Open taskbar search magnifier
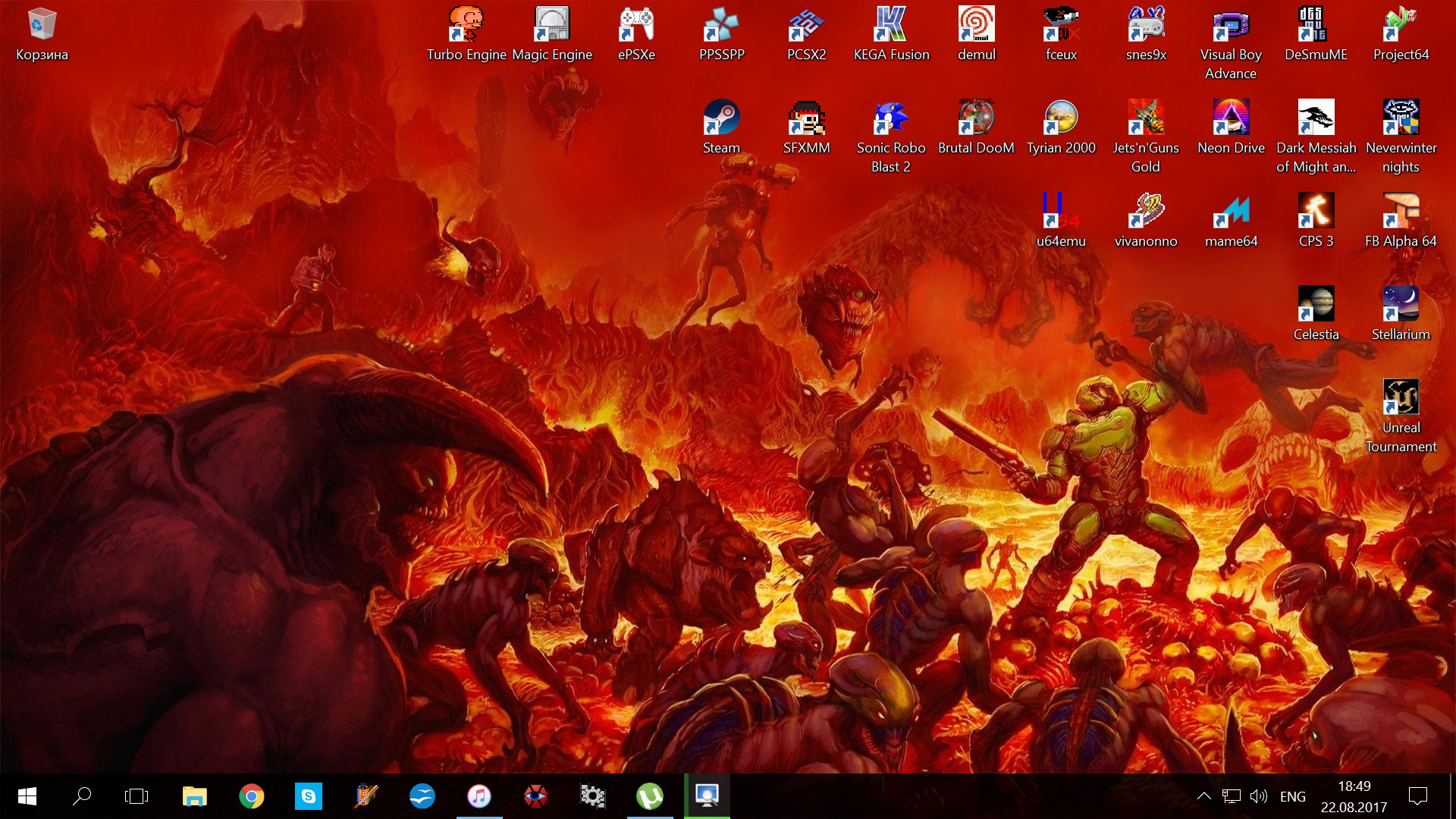The image size is (1456, 819). tap(82, 796)
